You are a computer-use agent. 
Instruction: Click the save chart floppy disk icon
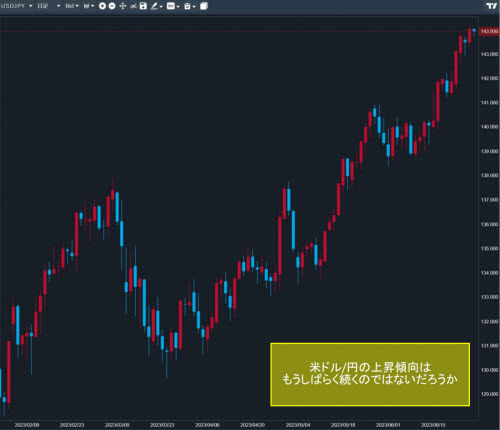point(143,6)
